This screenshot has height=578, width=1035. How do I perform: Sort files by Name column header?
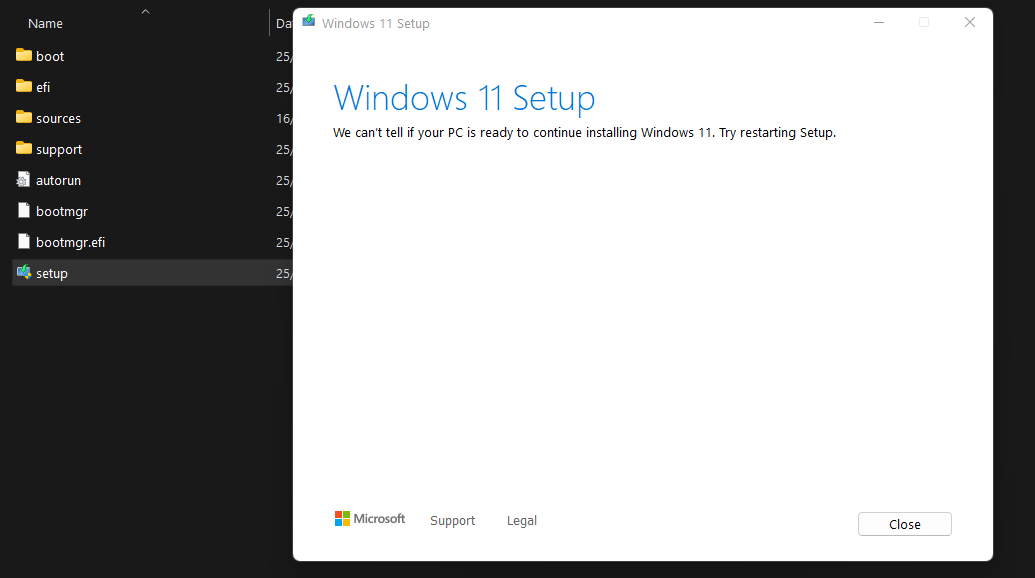click(45, 24)
